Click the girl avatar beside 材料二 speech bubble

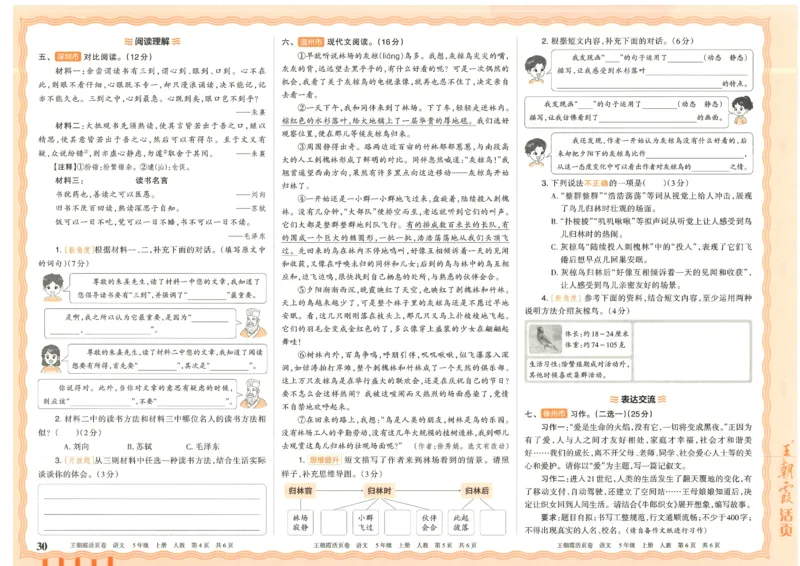51,358
